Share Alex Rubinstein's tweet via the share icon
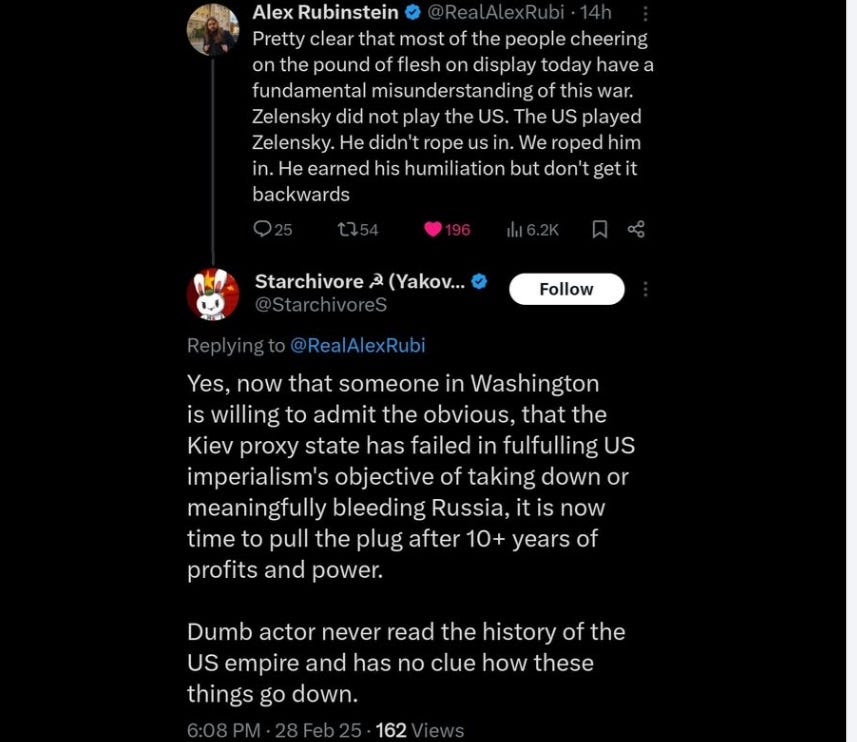 tap(636, 229)
